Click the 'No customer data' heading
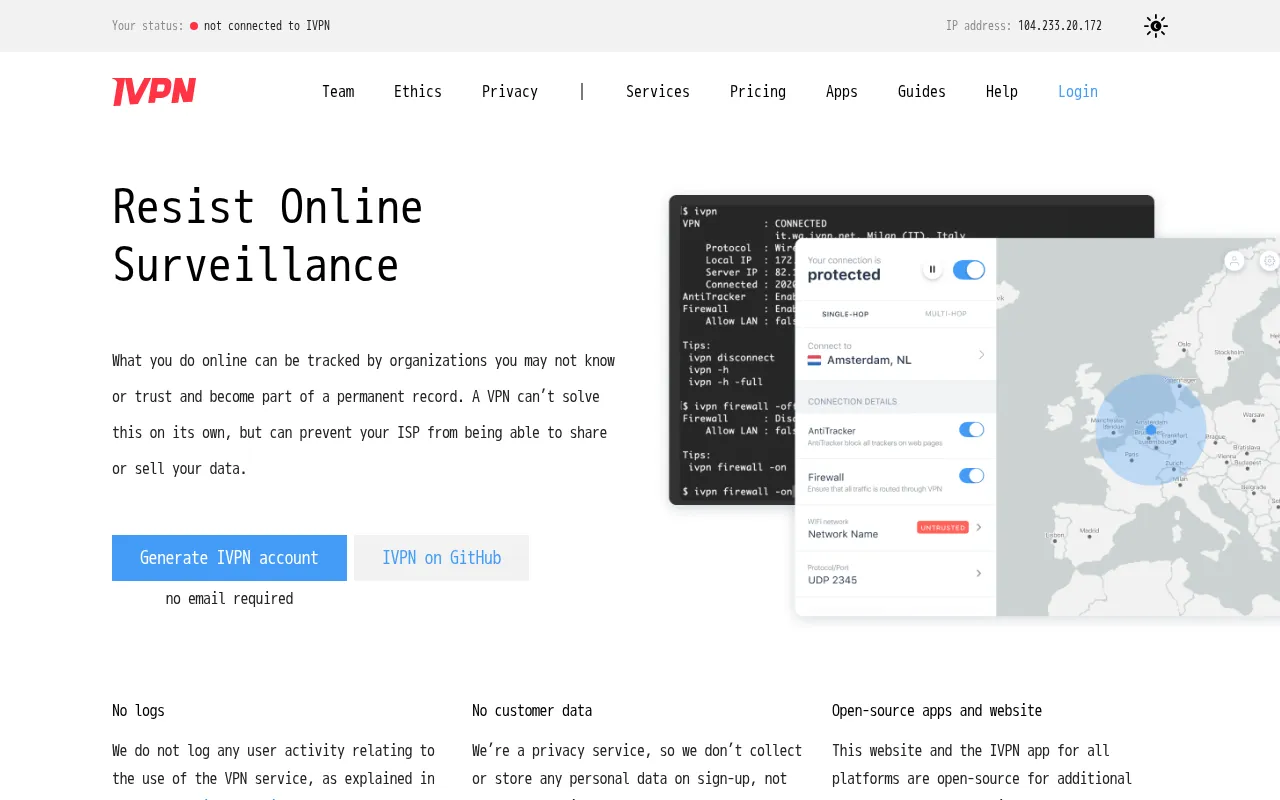The width and height of the screenshot is (1280, 800). [x=532, y=711]
